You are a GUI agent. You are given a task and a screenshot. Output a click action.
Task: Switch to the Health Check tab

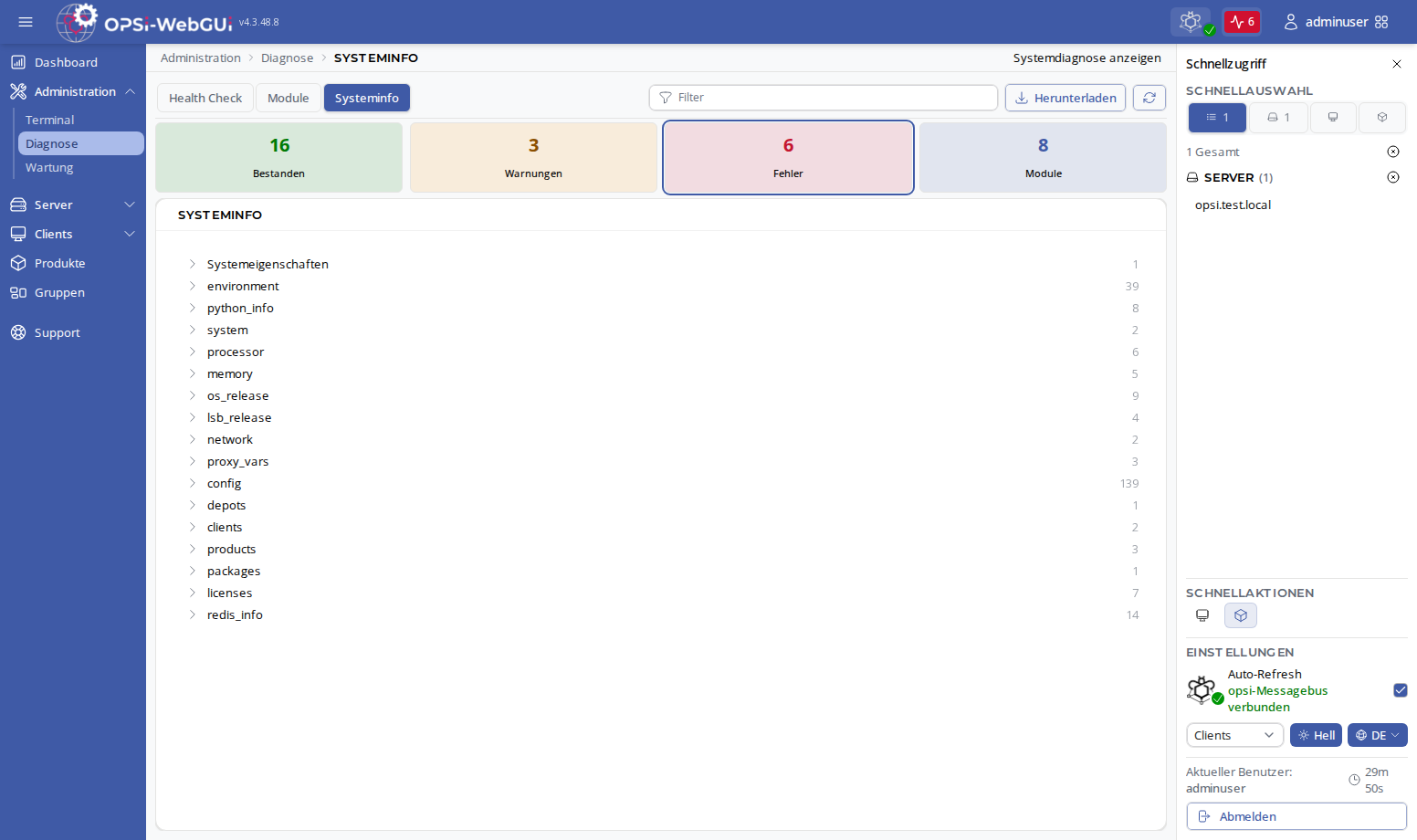tap(205, 98)
